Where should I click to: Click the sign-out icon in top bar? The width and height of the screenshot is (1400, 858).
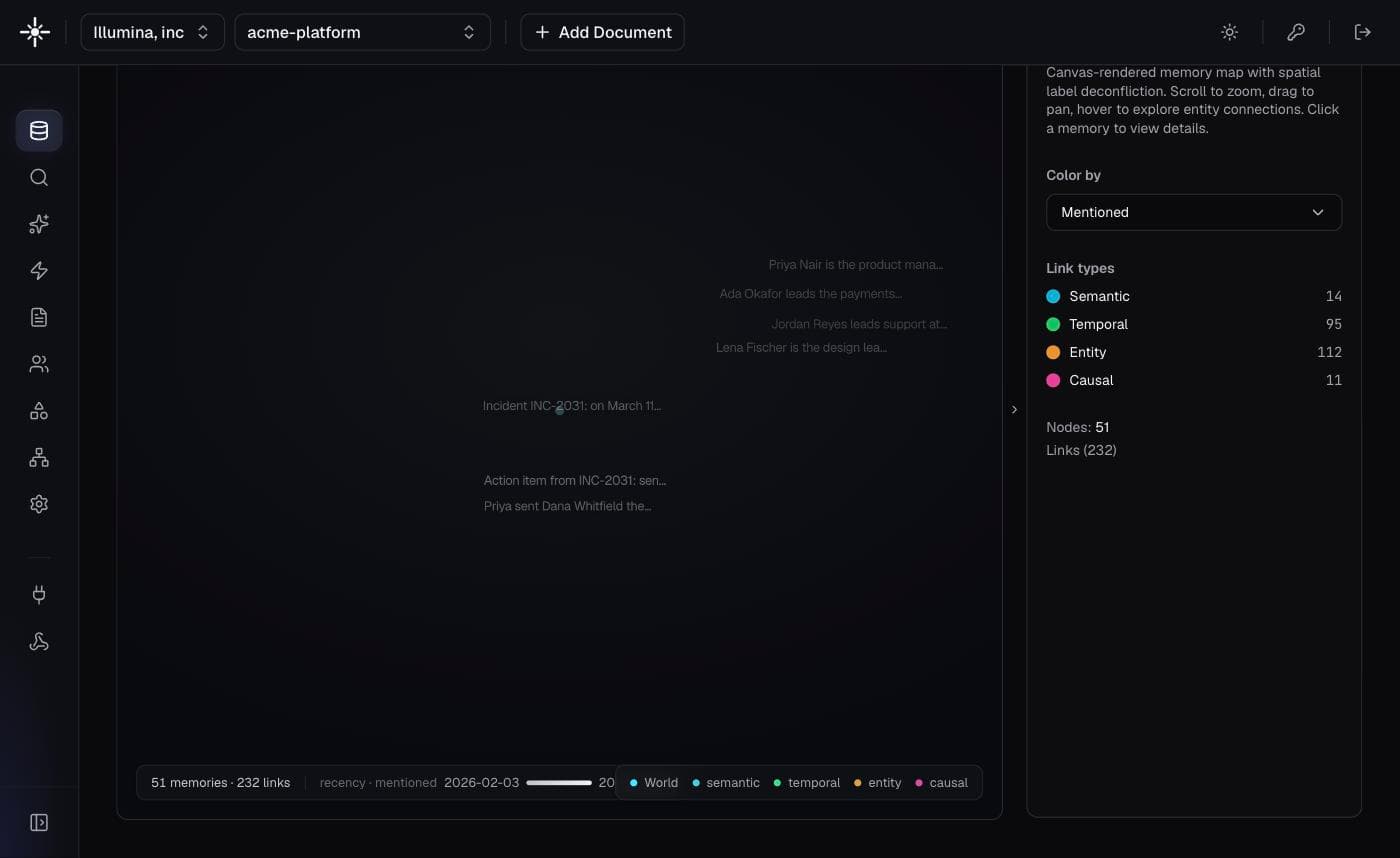1362,32
